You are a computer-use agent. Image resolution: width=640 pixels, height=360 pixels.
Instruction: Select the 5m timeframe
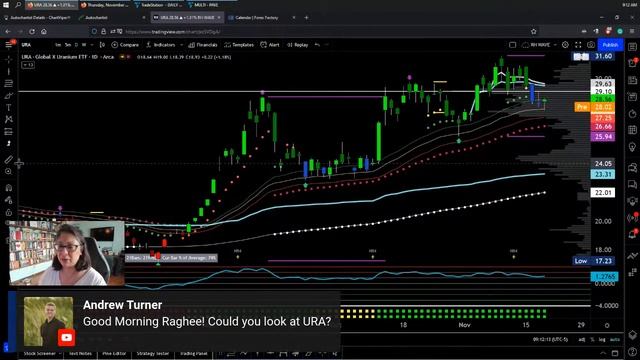68,45
